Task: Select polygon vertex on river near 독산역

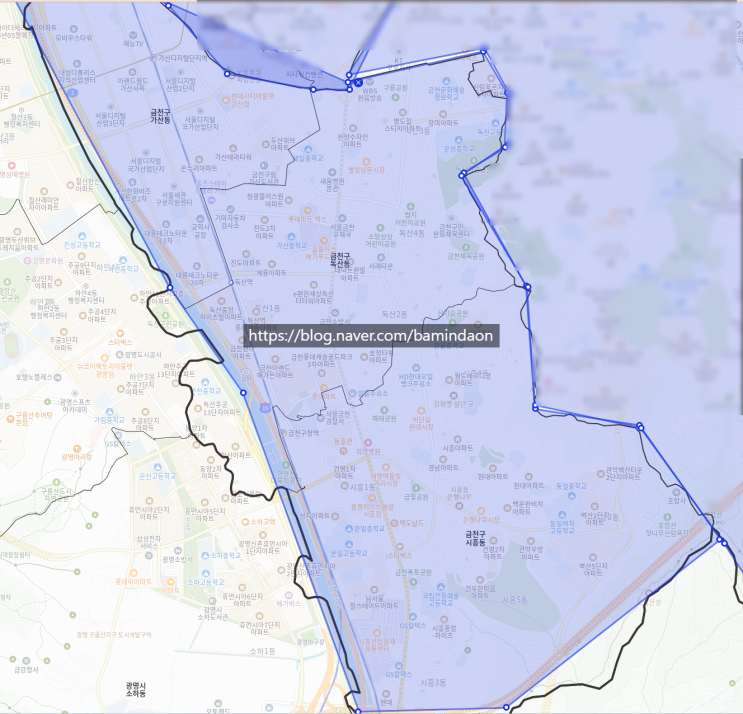Action: [x=171, y=288]
